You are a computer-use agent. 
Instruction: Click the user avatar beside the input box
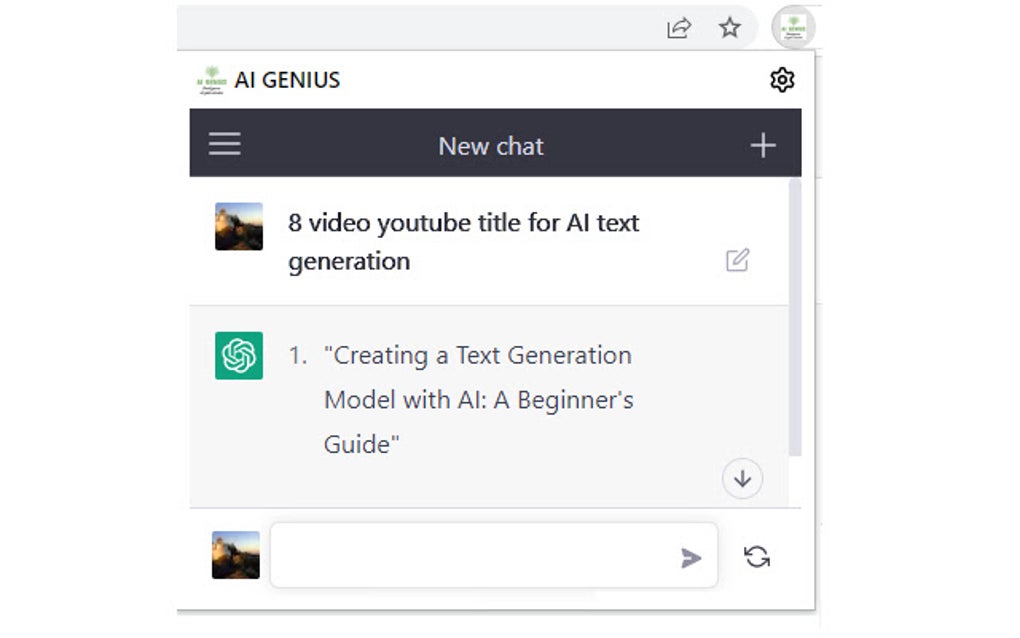pyautogui.click(x=235, y=557)
